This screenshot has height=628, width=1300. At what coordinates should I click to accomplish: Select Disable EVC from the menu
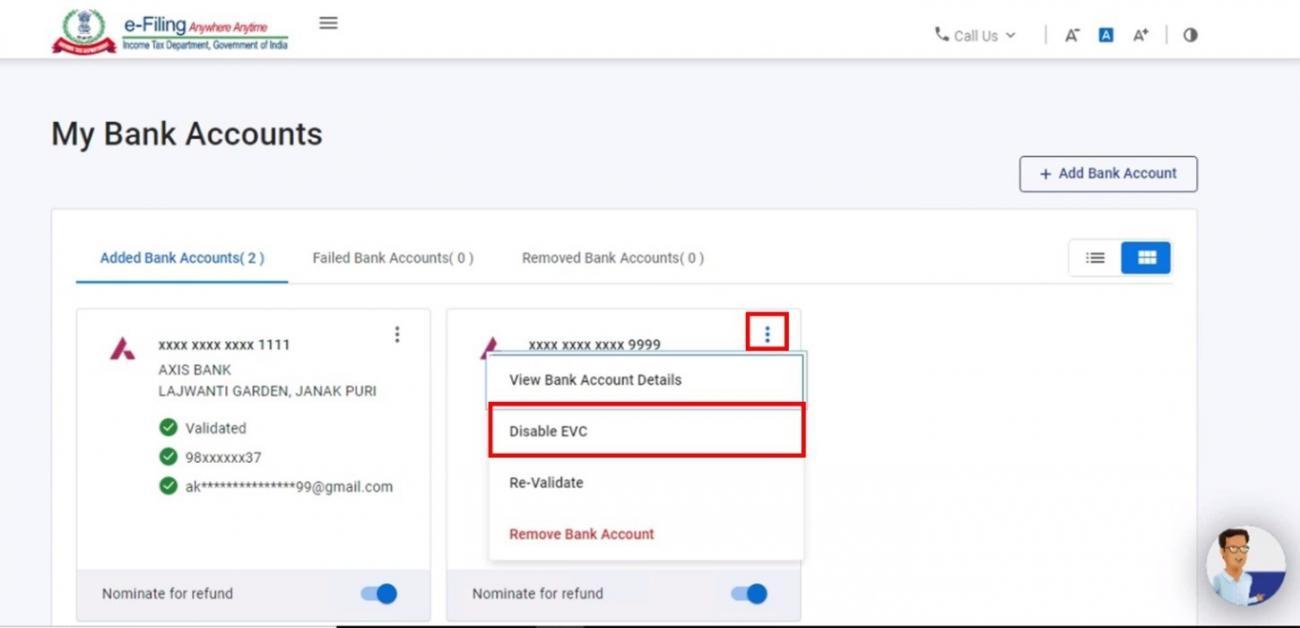tap(646, 431)
